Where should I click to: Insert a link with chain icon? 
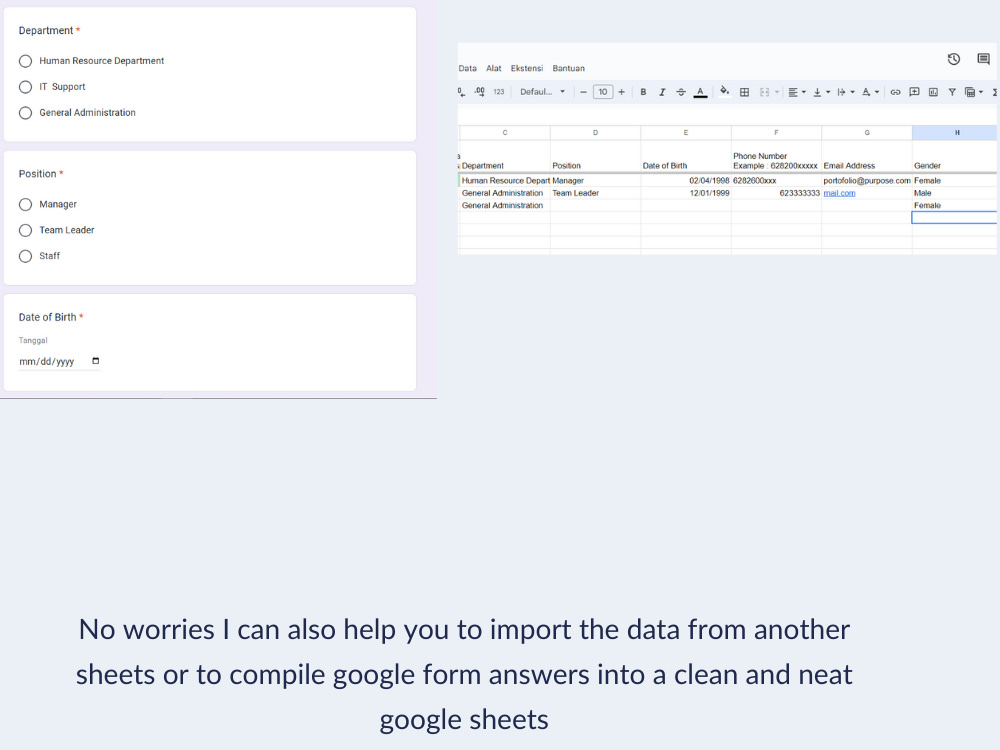(x=895, y=92)
